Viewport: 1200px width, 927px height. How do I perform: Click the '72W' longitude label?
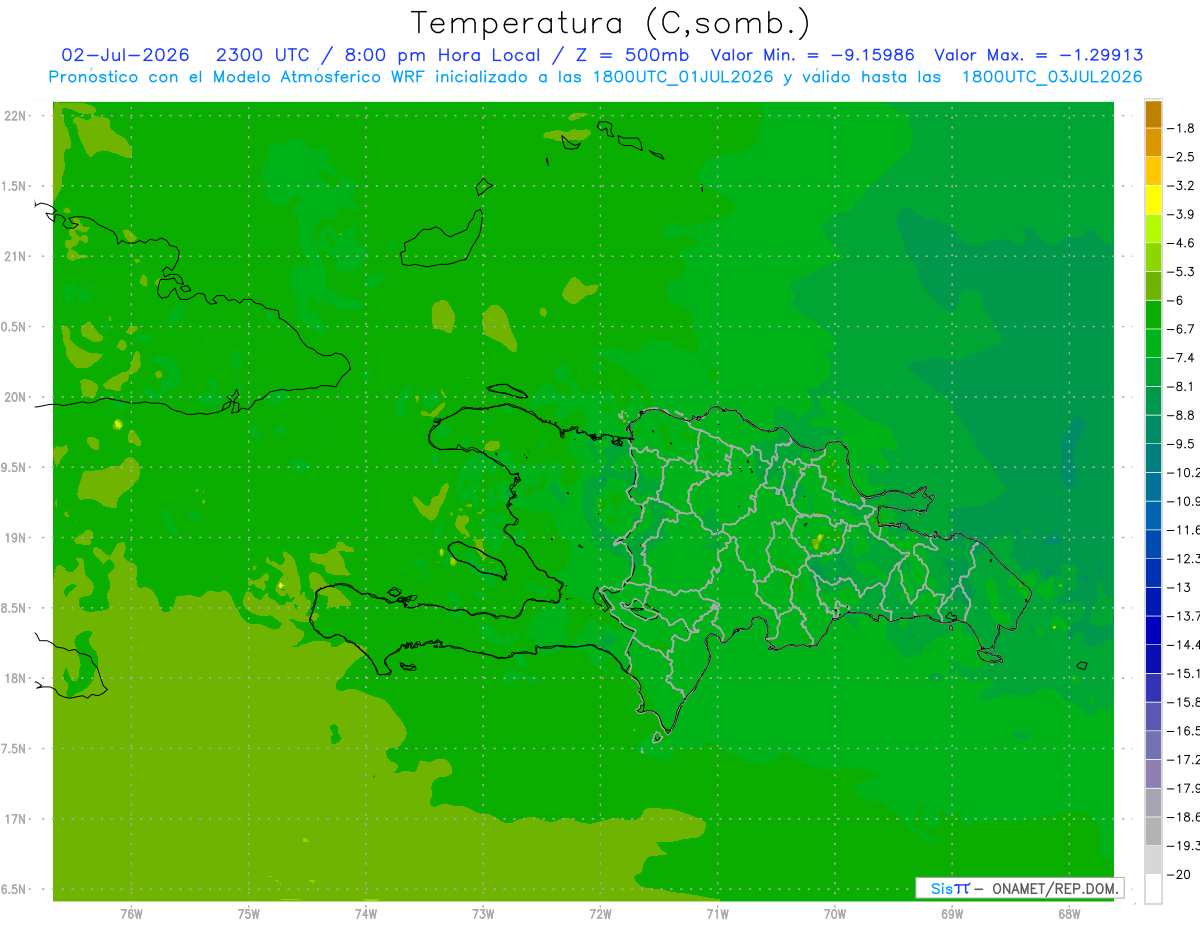pos(600,913)
